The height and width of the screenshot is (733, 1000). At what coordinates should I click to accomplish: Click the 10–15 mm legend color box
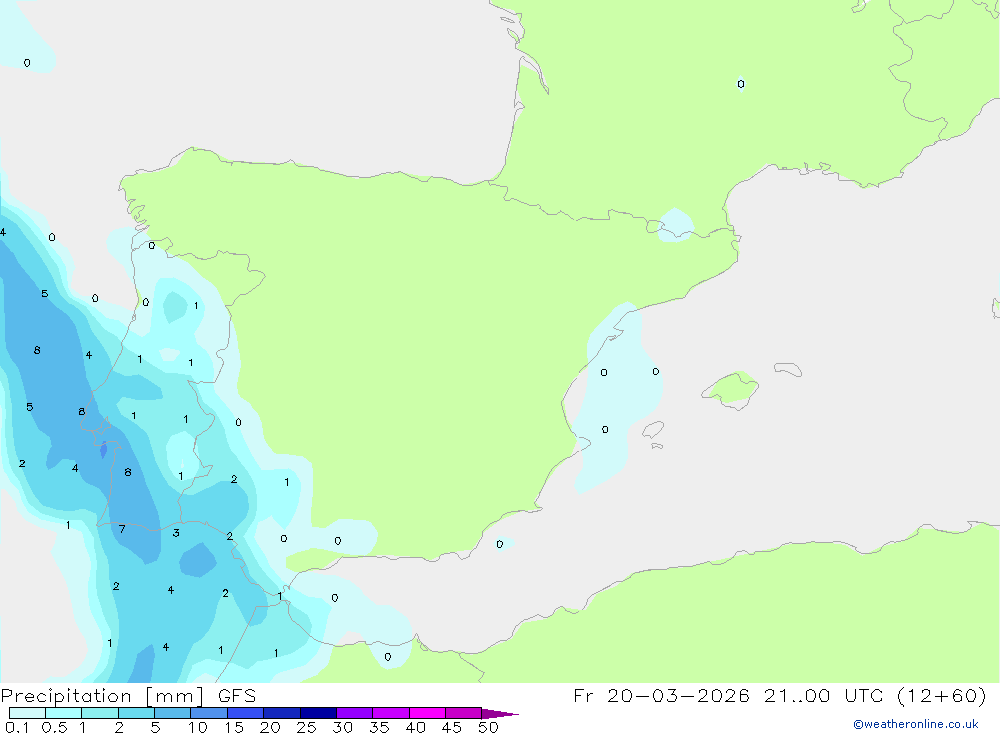tap(209, 713)
